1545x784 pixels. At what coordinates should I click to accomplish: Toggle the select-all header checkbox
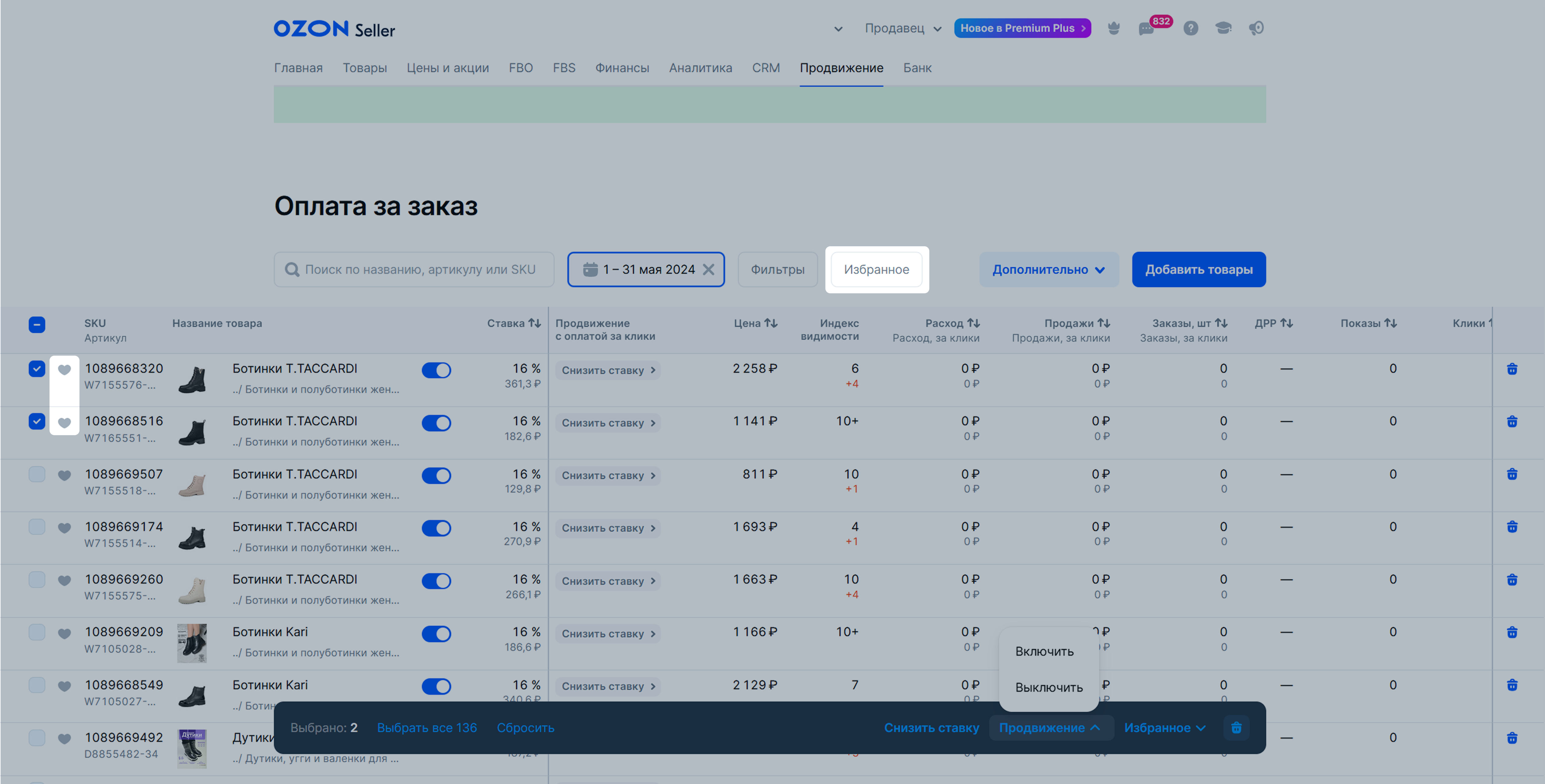coord(37,325)
